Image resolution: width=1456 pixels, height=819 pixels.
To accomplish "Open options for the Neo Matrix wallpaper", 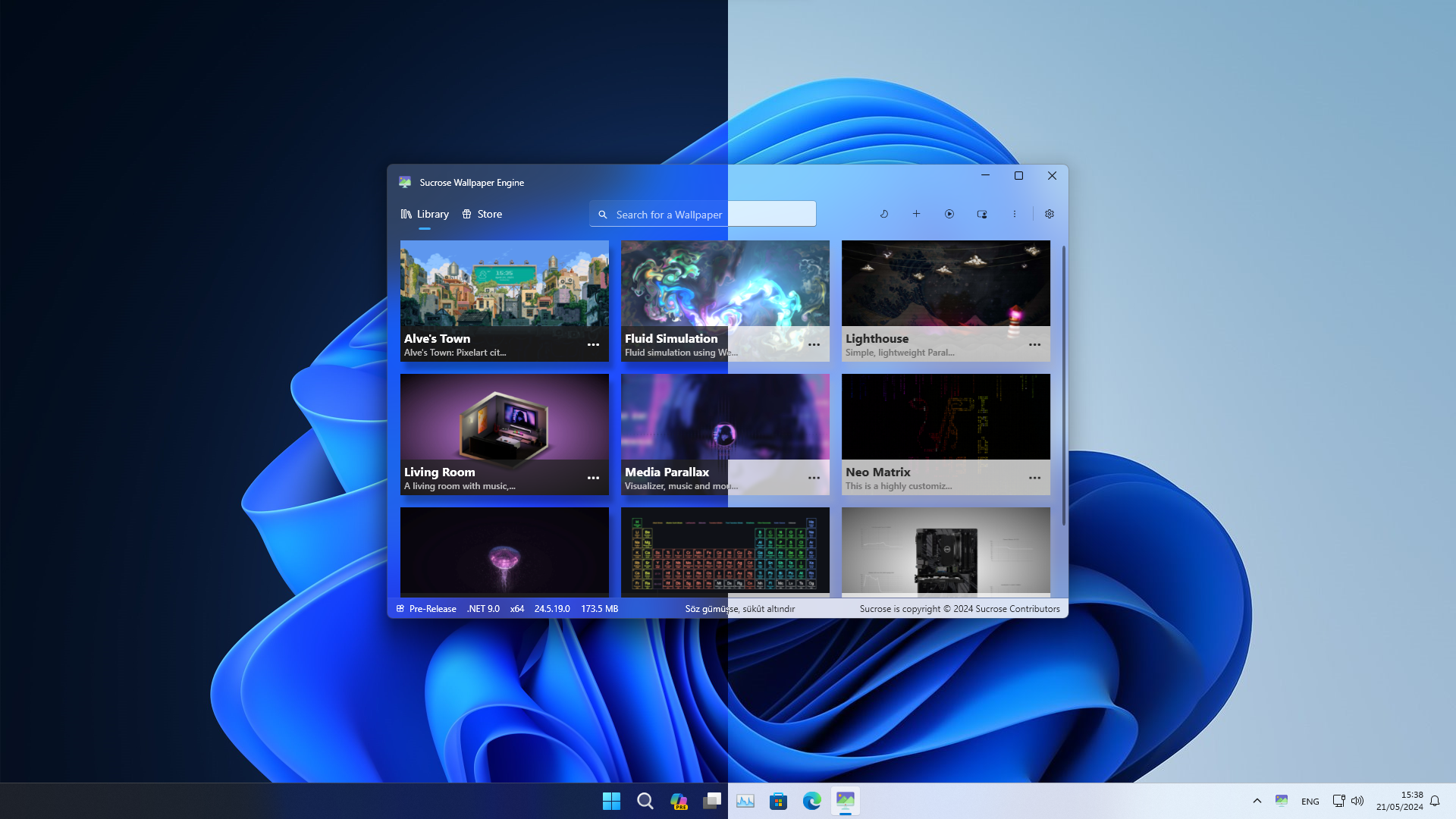I will tap(1034, 478).
